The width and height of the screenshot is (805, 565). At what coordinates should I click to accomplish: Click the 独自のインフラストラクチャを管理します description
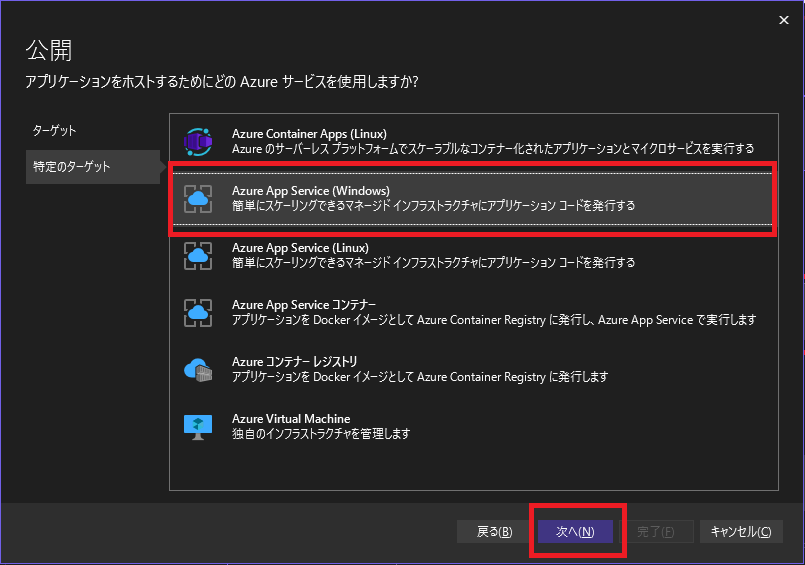(321, 434)
